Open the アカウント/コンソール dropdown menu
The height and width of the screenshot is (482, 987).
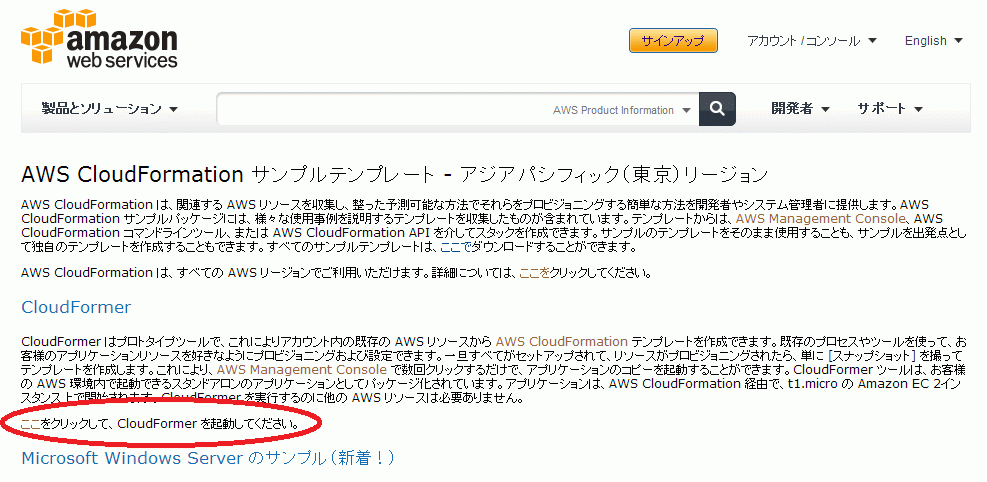coord(811,41)
